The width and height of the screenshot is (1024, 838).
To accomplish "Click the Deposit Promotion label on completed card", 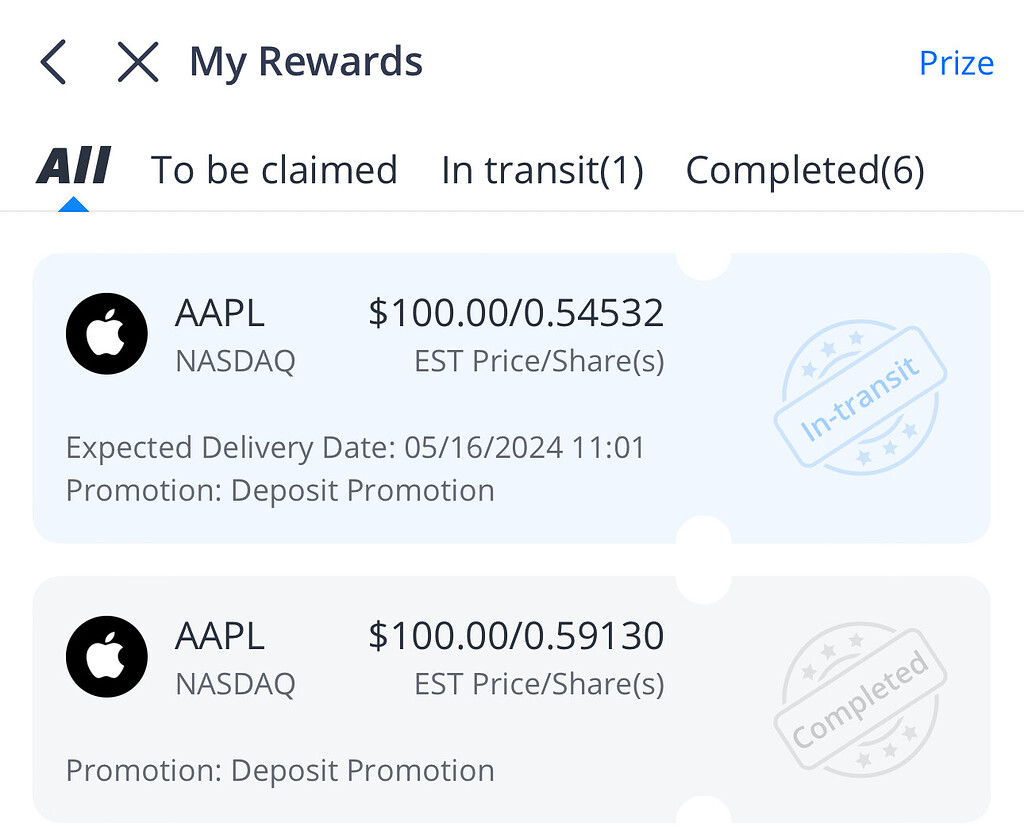I will click(280, 770).
